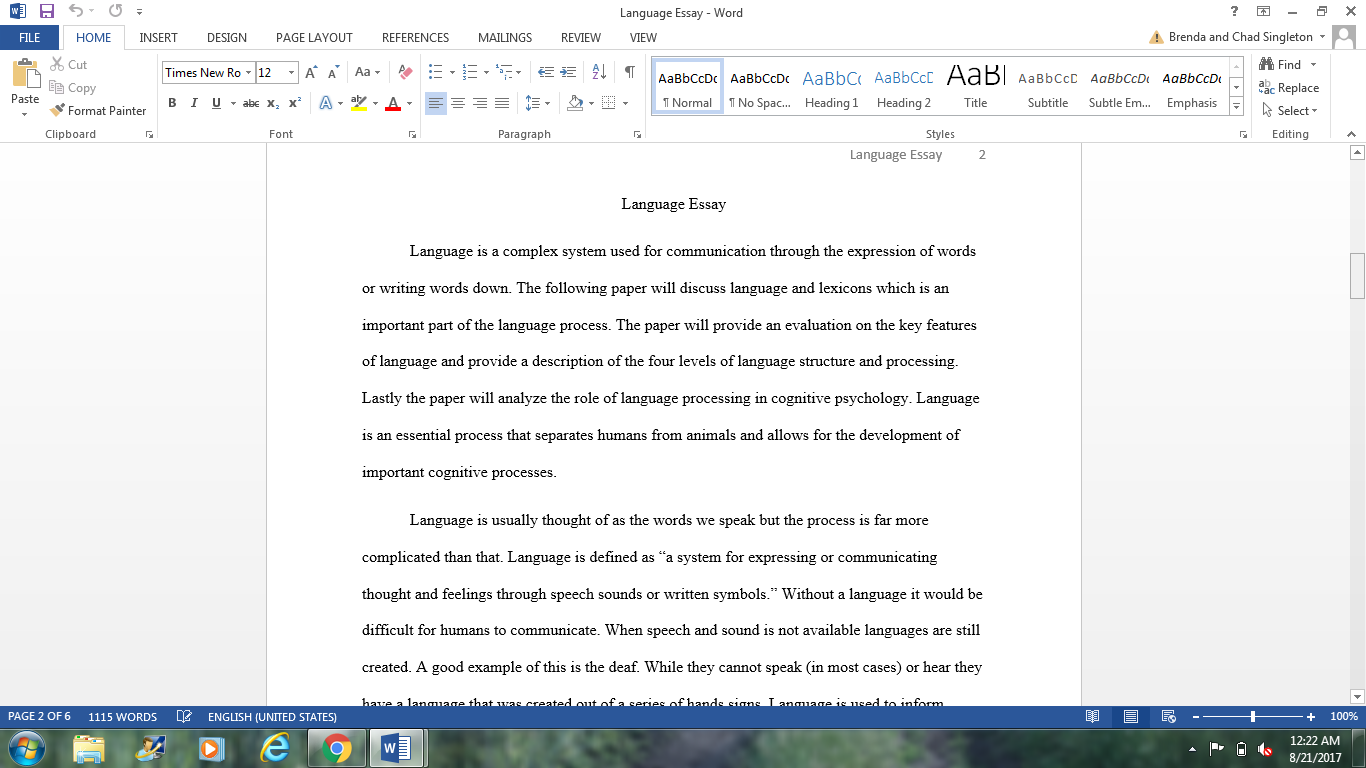This screenshot has width=1366, height=768.
Task: Open the Replace dialog
Action: click(x=1290, y=87)
